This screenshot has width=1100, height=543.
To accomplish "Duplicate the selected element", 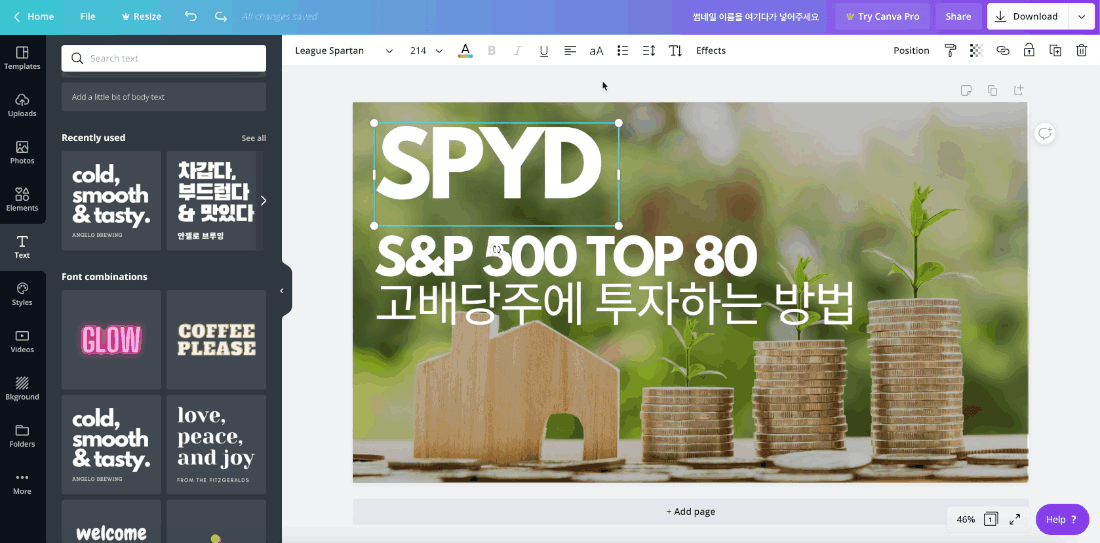I will click(x=1055, y=51).
